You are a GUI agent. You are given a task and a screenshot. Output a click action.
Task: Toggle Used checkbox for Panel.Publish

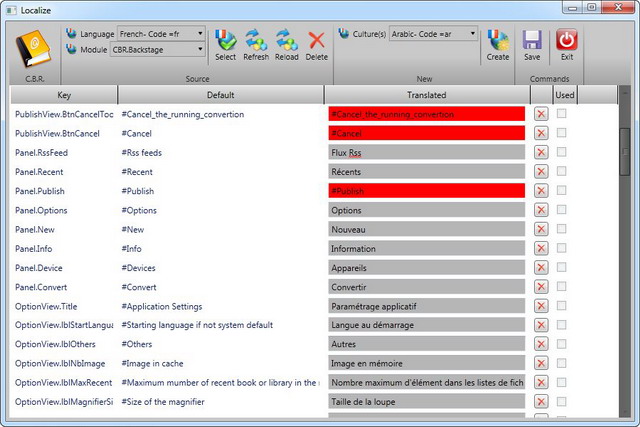click(562, 190)
